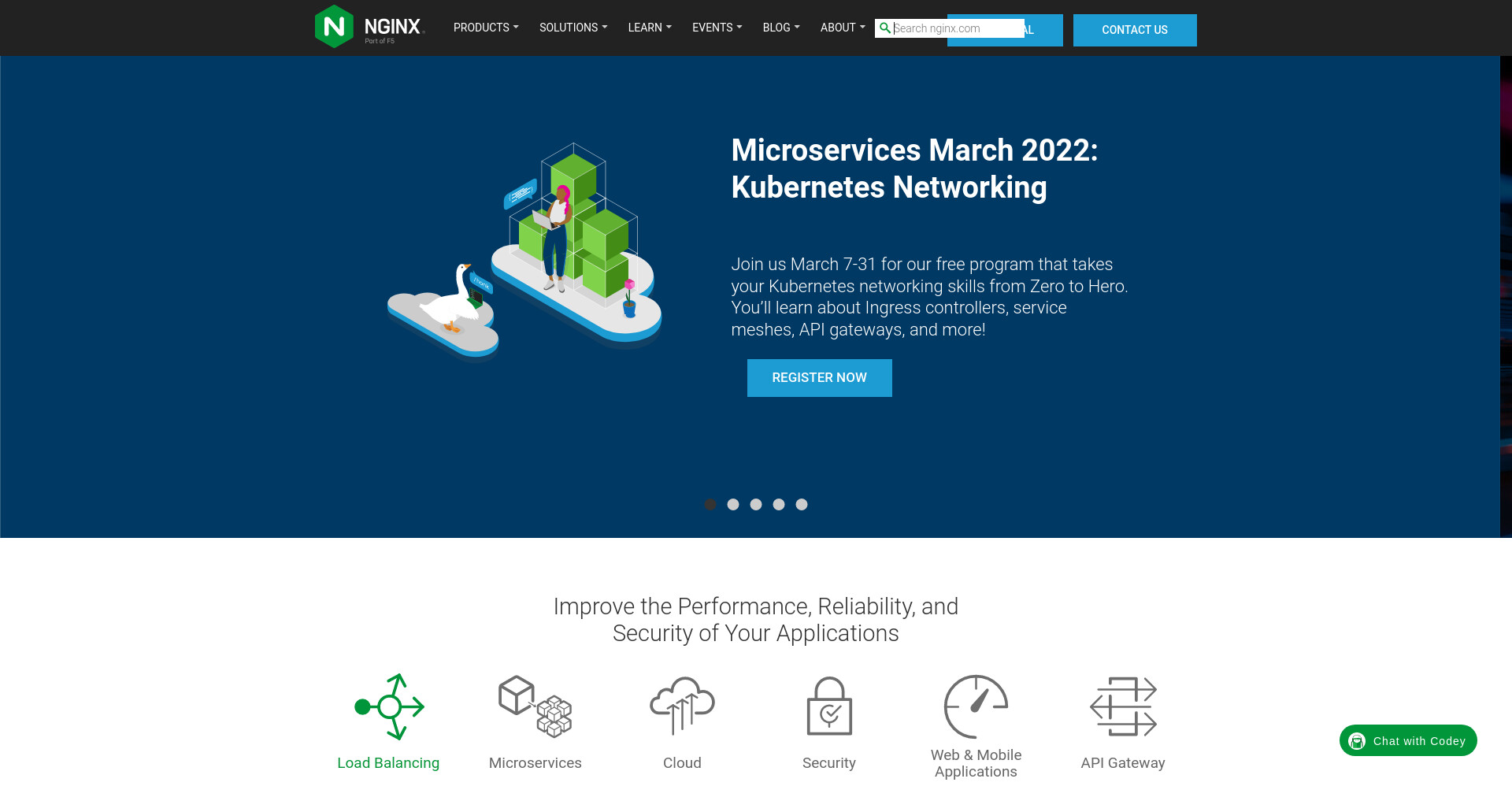Image resolution: width=1512 pixels, height=786 pixels.
Task: Open the API Gateway label link
Action: 1123,763
